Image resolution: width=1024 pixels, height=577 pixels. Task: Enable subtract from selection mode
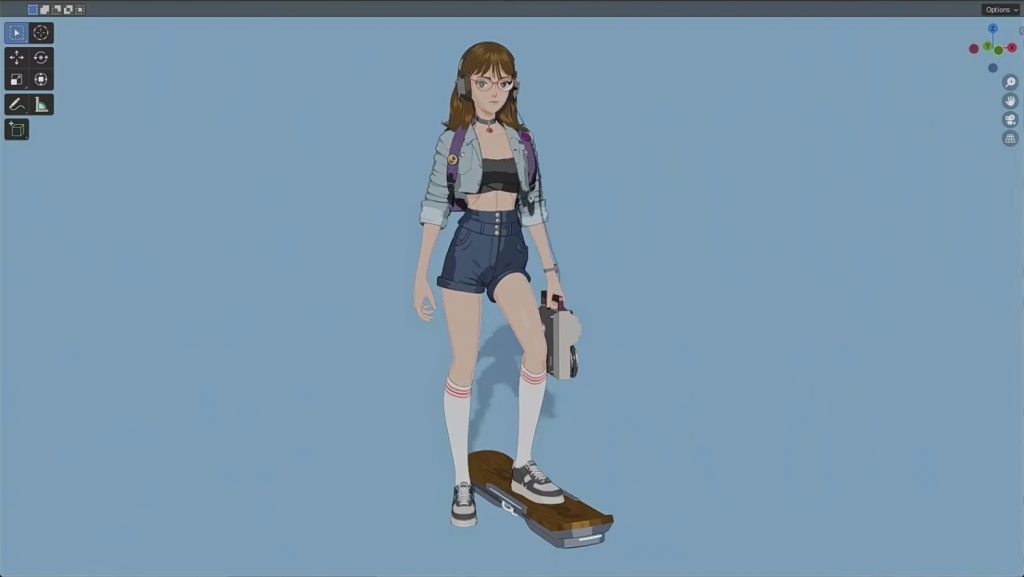point(56,10)
